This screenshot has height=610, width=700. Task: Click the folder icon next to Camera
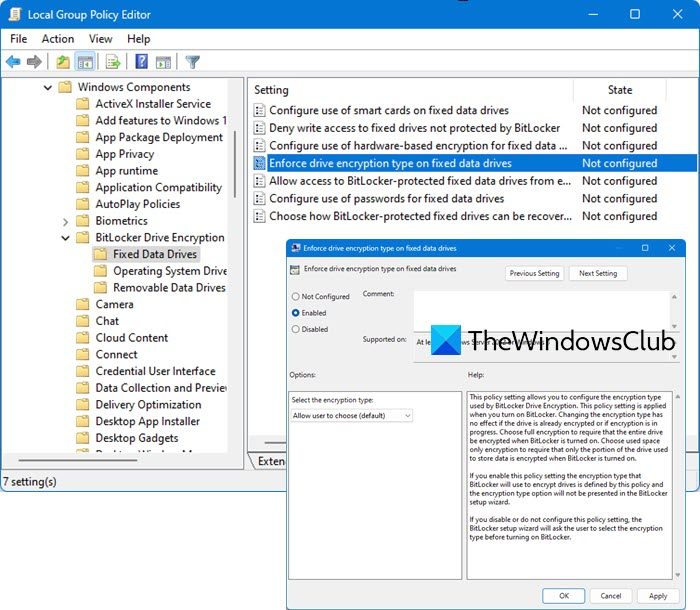83,305
